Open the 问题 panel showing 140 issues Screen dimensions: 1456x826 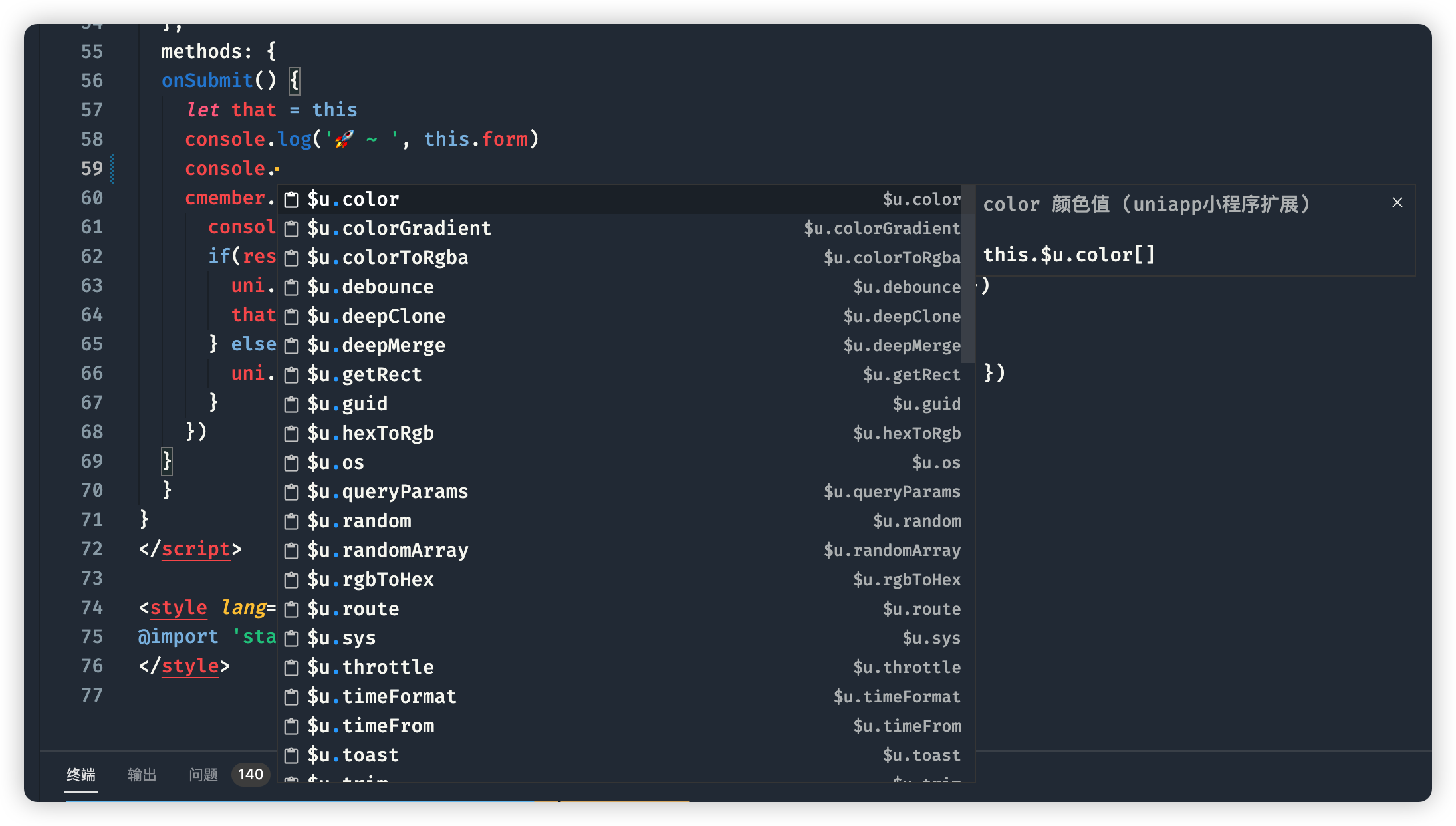[x=203, y=773]
